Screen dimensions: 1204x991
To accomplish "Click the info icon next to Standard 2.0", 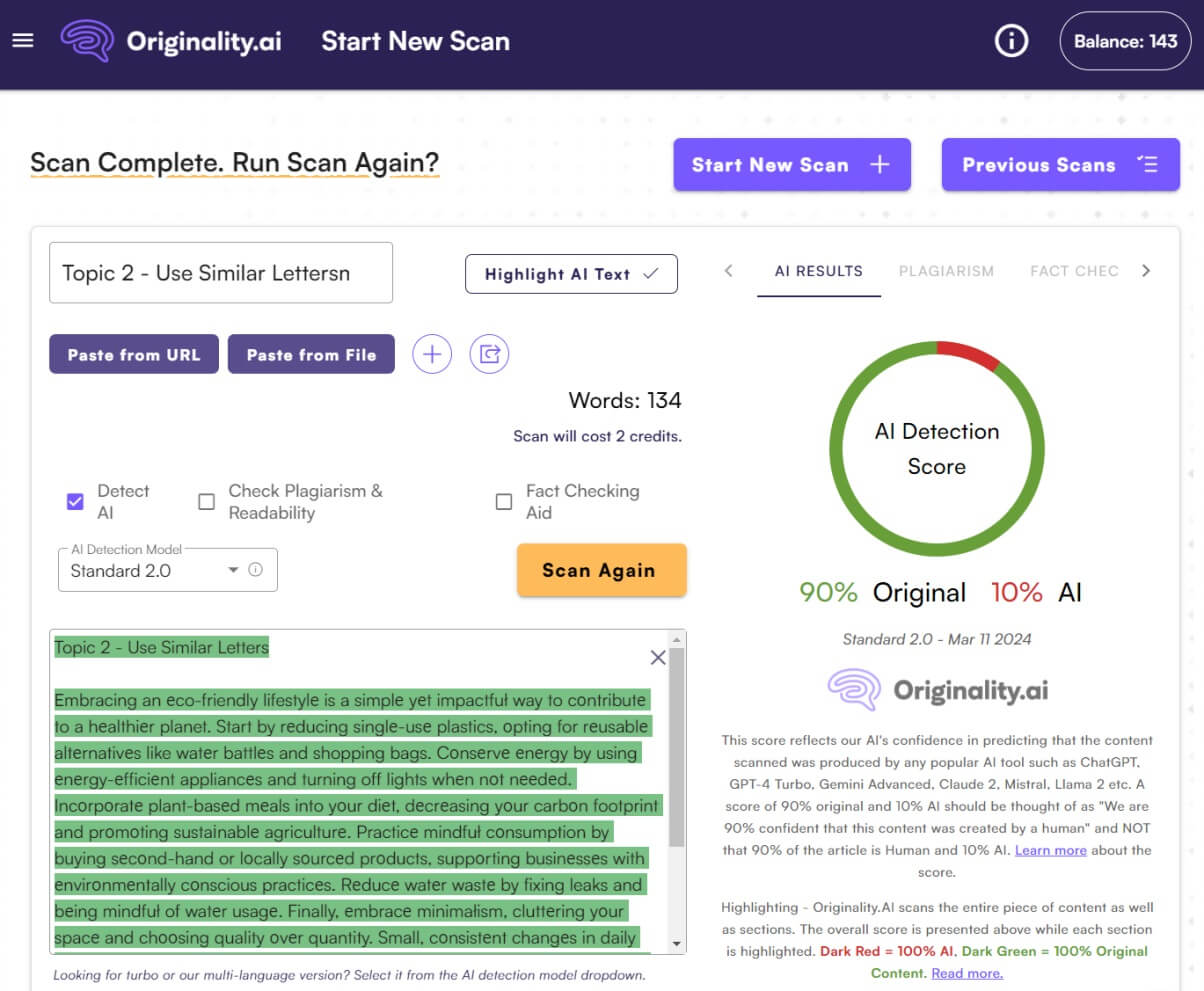I will 256,570.
